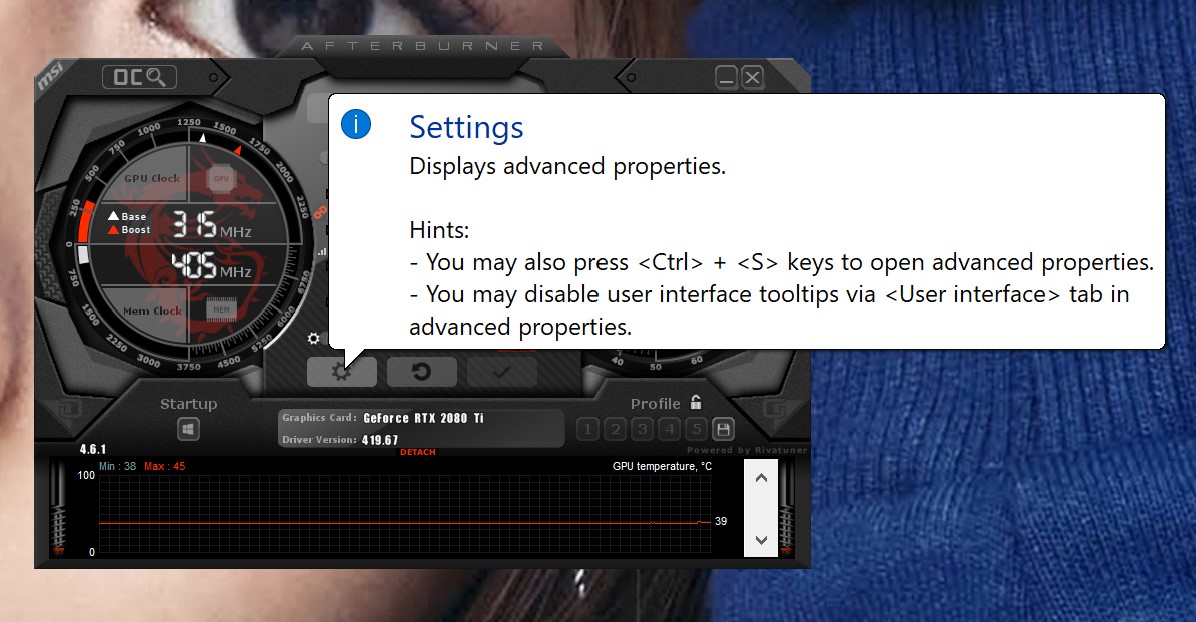
Task: Click the driver version "419.67"
Action: point(380,440)
